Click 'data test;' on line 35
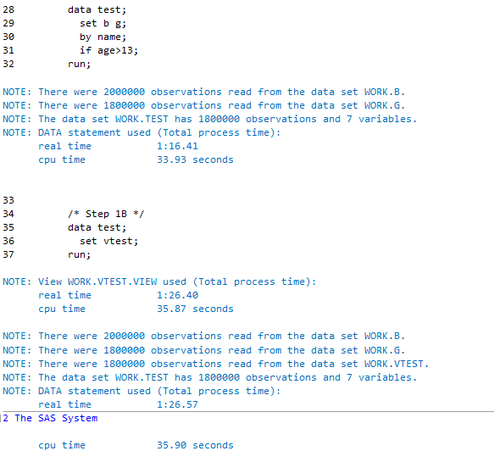494x452 pixels. (97, 228)
